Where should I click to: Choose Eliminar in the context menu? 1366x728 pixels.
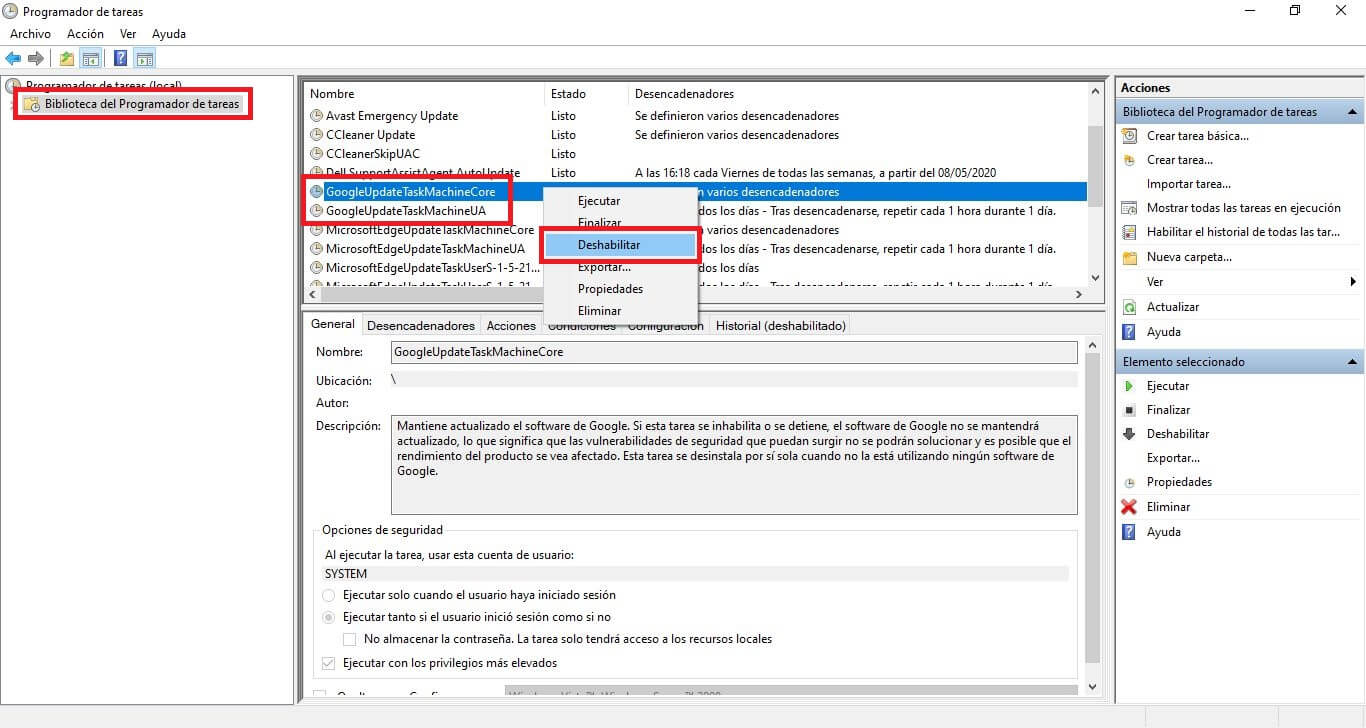click(619, 311)
